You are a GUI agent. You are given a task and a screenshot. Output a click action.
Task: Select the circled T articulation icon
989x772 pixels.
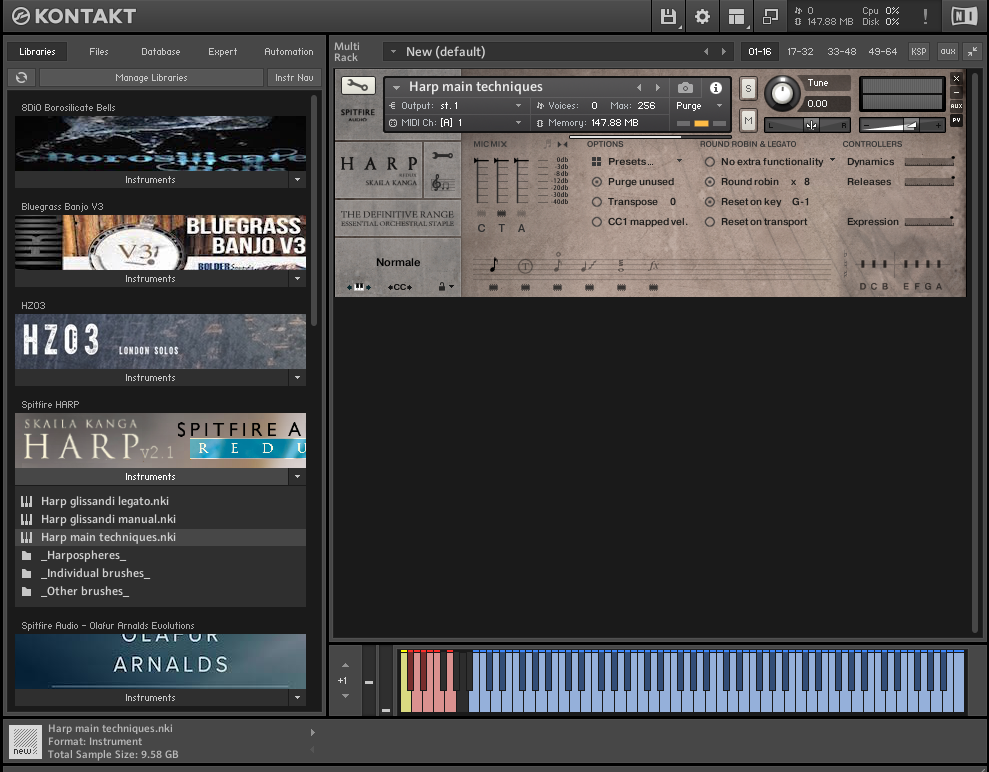coord(525,267)
